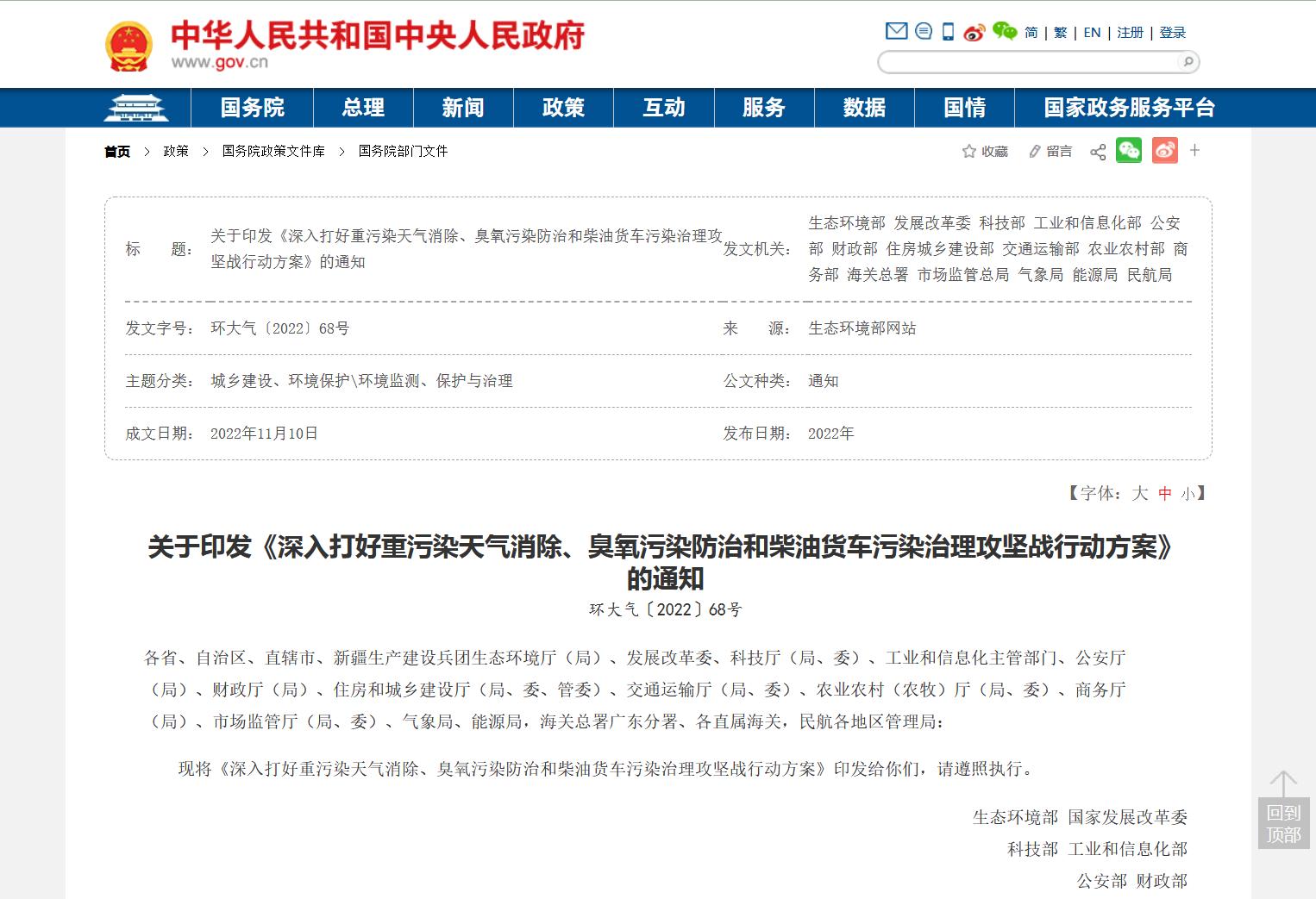Viewport: 1316px width, 899px height.
Task: Open the WeChat icon in header
Action: [x=1005, y=32]
